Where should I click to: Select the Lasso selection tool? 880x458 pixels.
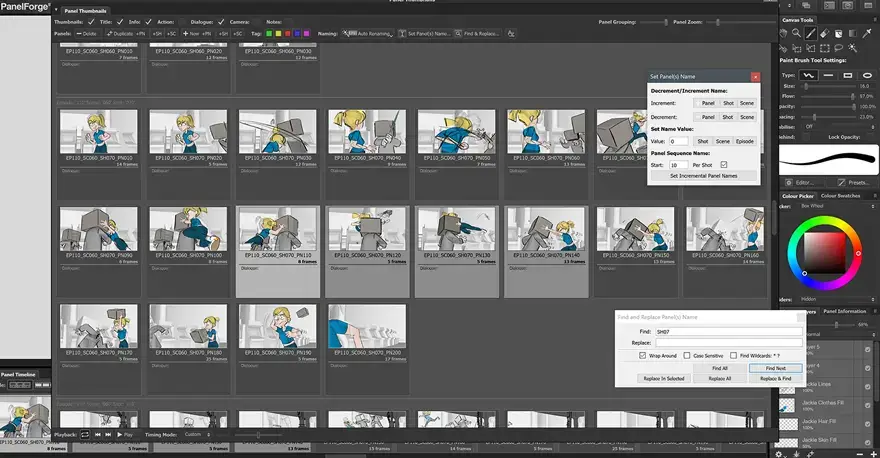[x=838, y=48]
